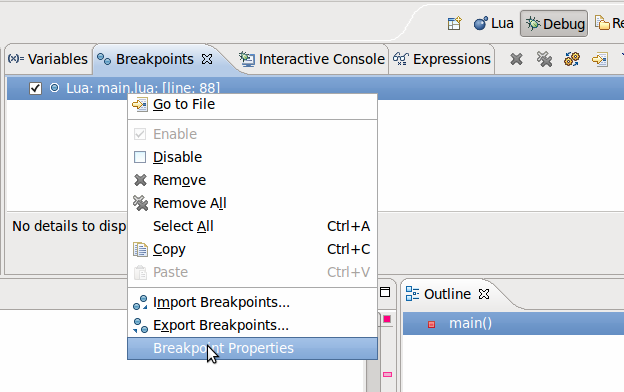Choose Import Breakpoints... menu entry
624x392 pixels.
coord(252,302)
